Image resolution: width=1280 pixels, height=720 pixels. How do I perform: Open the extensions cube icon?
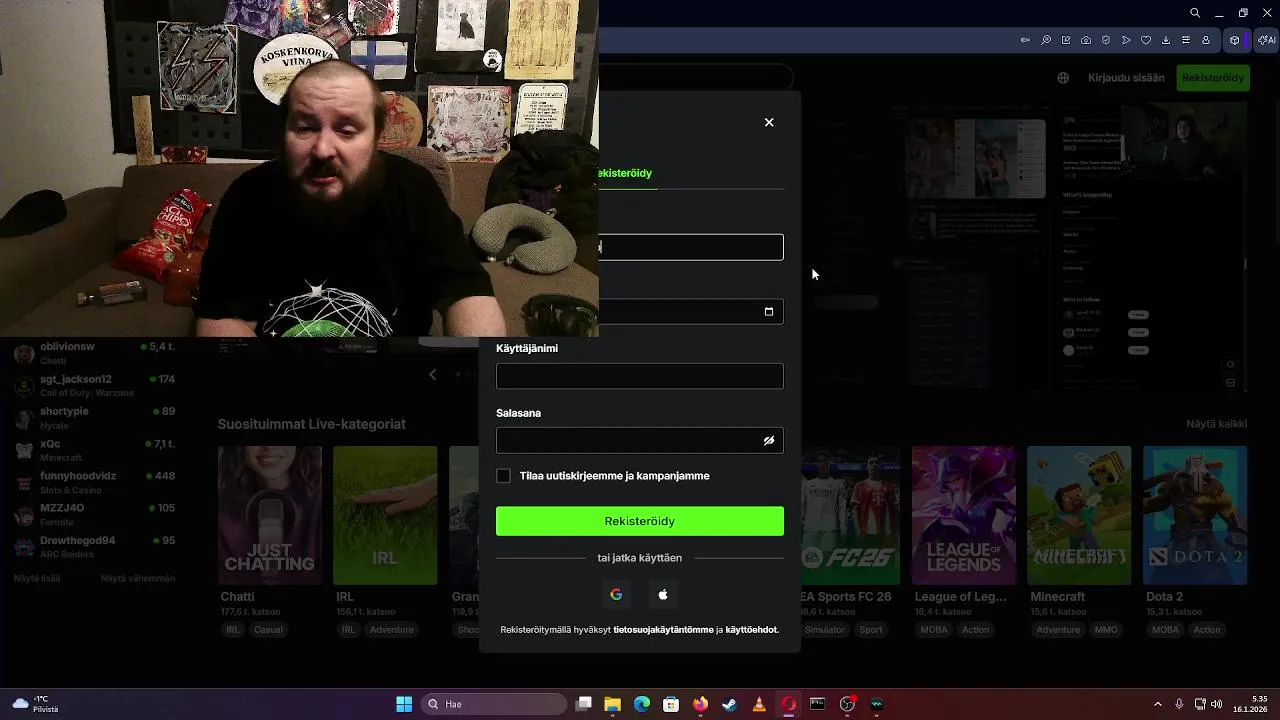coord(1235,40)
